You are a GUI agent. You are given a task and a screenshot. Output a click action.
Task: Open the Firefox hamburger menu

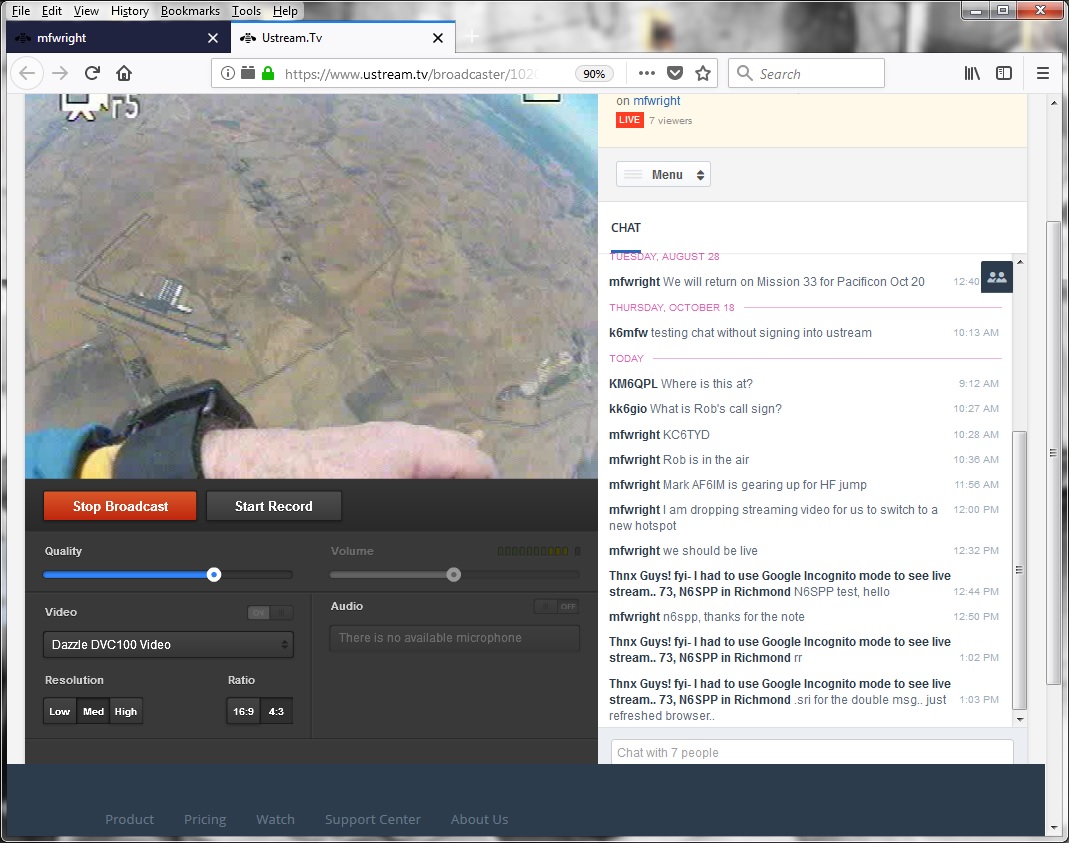(x=1043, y=73)
